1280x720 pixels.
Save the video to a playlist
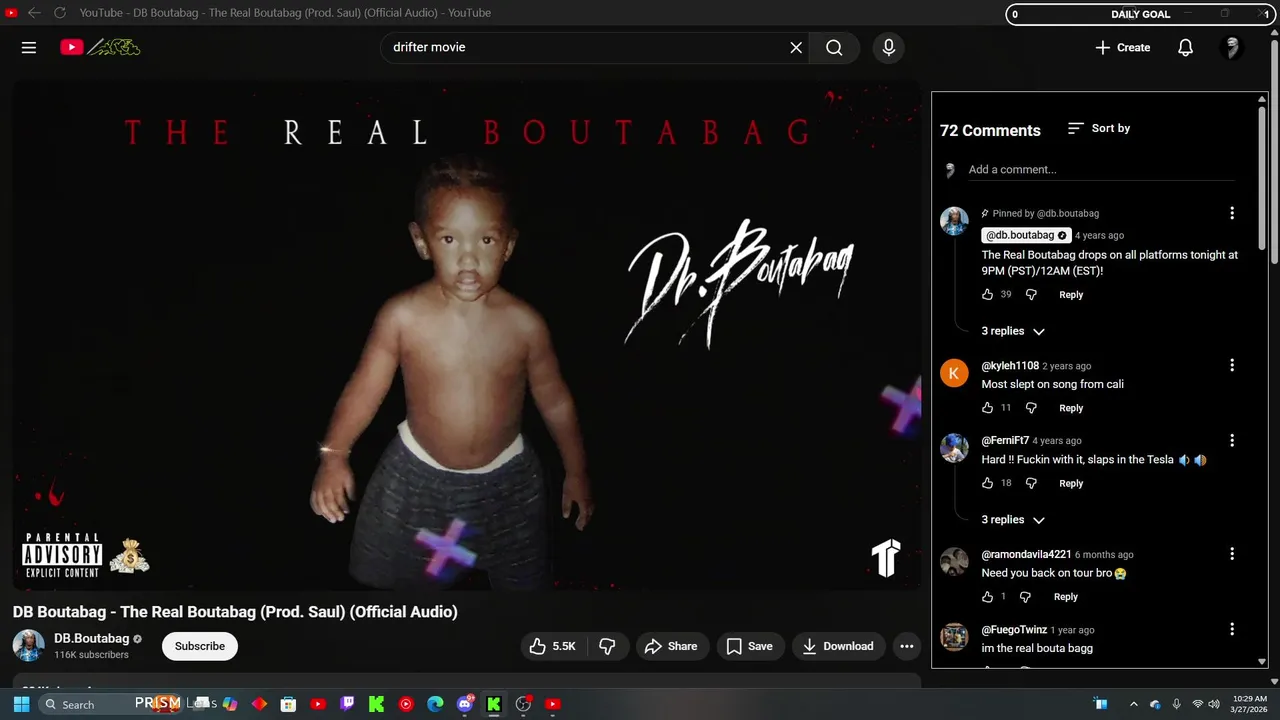point(750,646)
